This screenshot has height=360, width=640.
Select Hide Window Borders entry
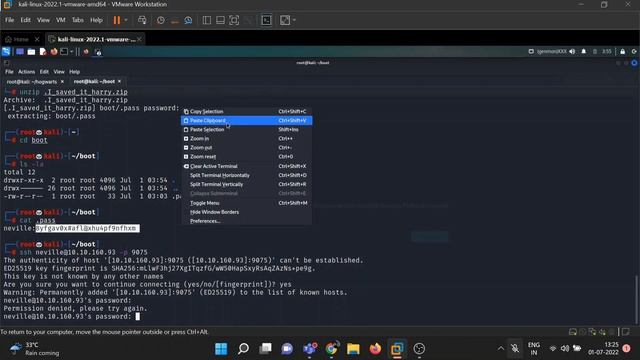(247, 212)
